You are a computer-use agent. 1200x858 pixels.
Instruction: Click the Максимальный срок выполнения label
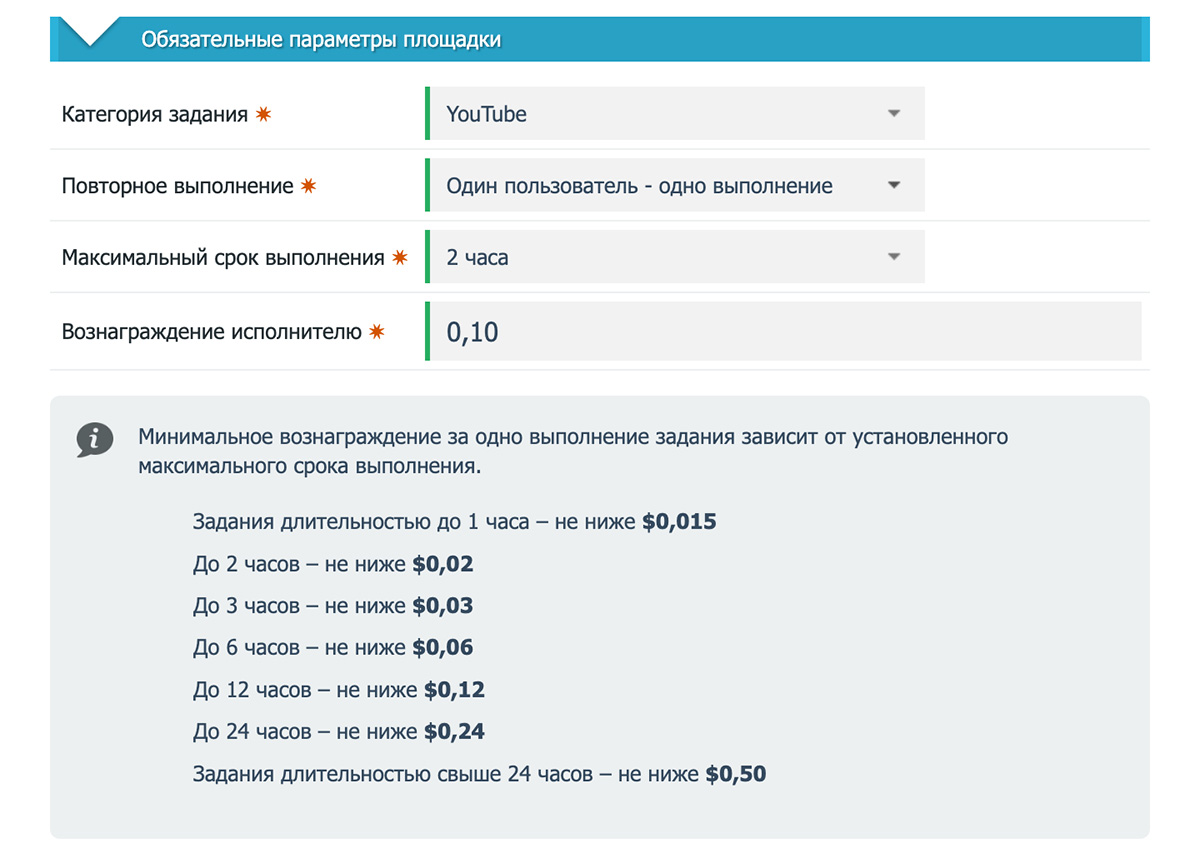223,257
